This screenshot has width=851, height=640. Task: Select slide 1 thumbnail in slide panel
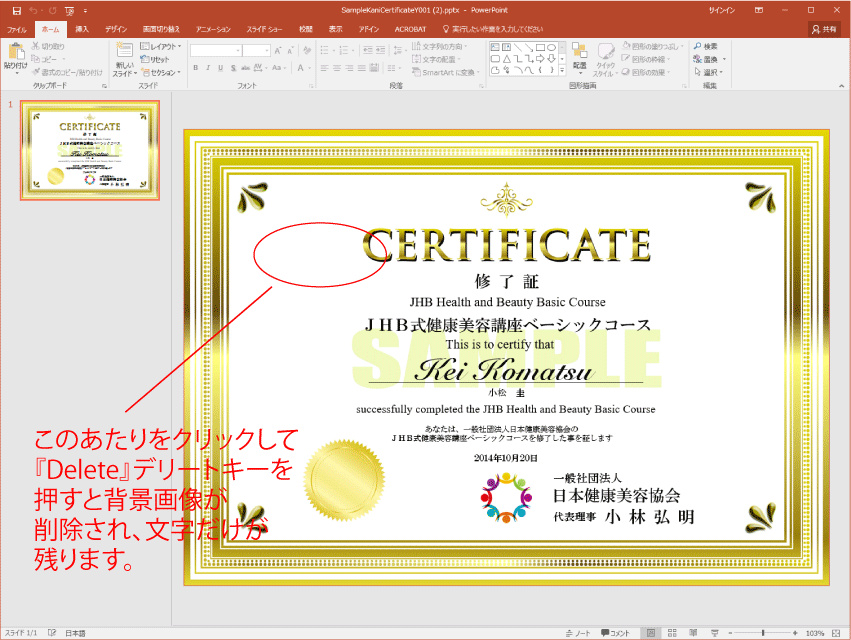pyautogui.click(x=90, y=150)
